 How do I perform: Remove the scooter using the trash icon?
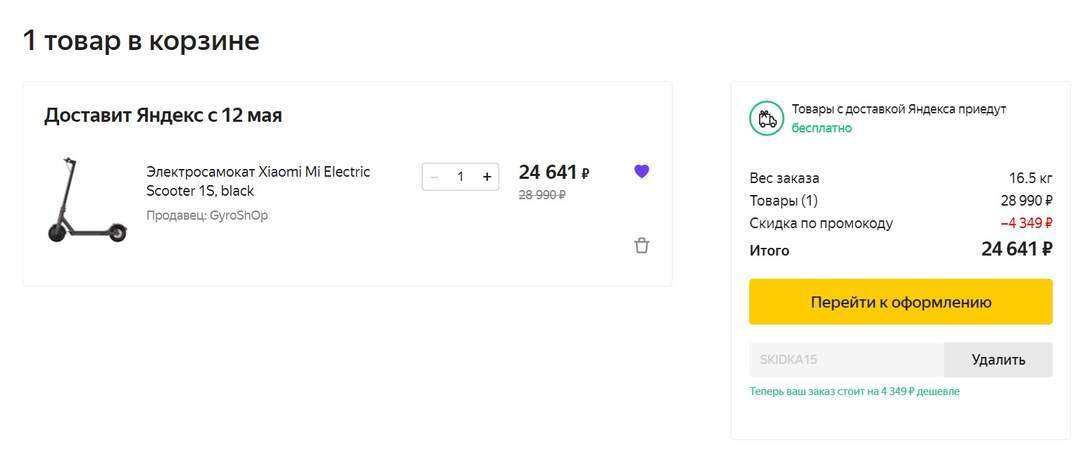642,245
